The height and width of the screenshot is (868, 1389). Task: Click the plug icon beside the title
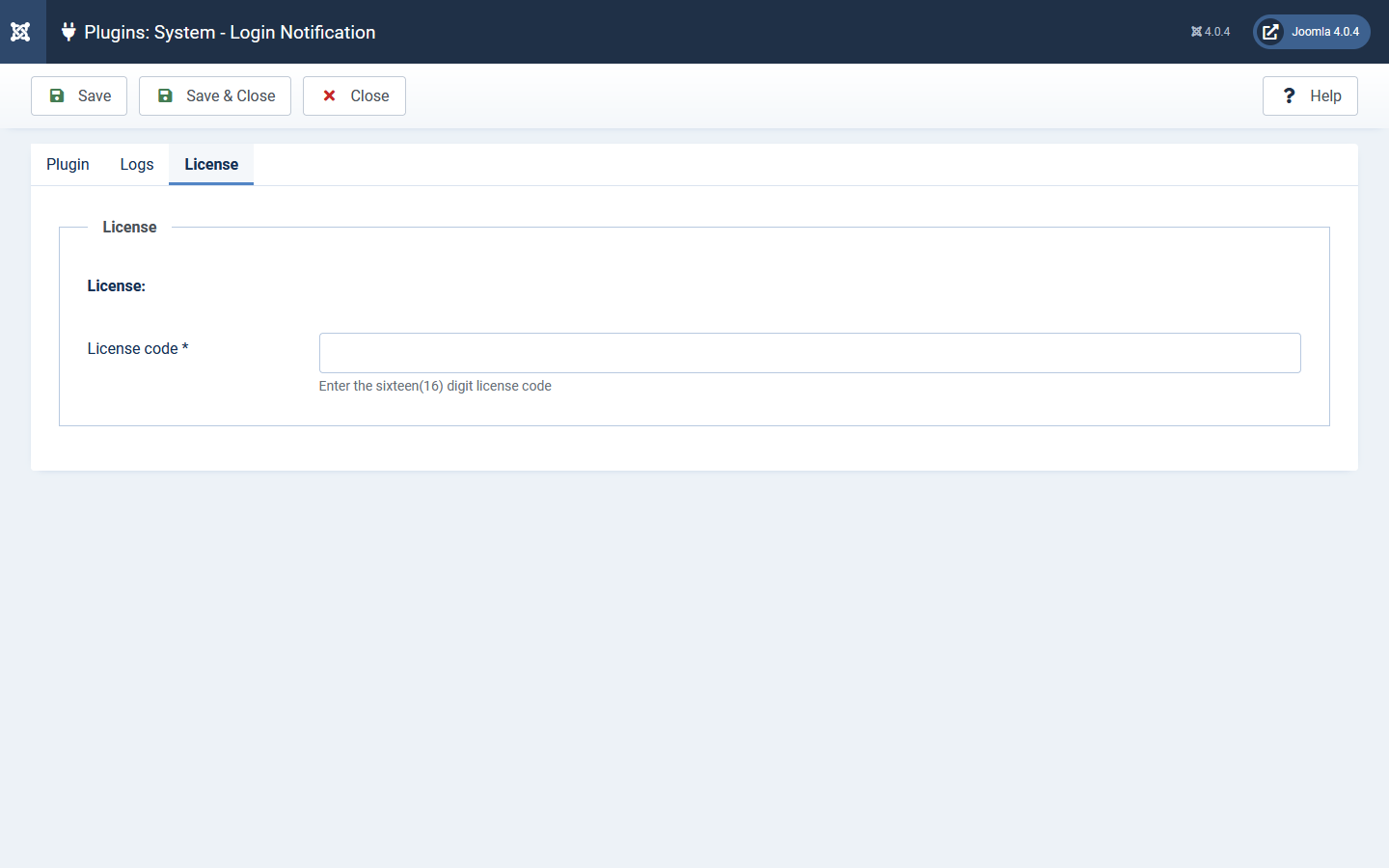pyautogui.click(x=68, y=32)
